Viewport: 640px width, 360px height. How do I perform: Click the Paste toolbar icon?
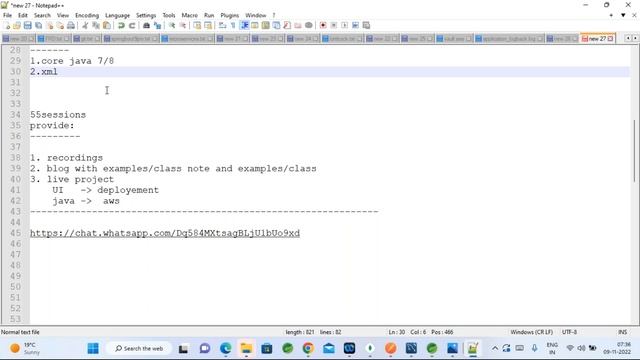(107, 26)
